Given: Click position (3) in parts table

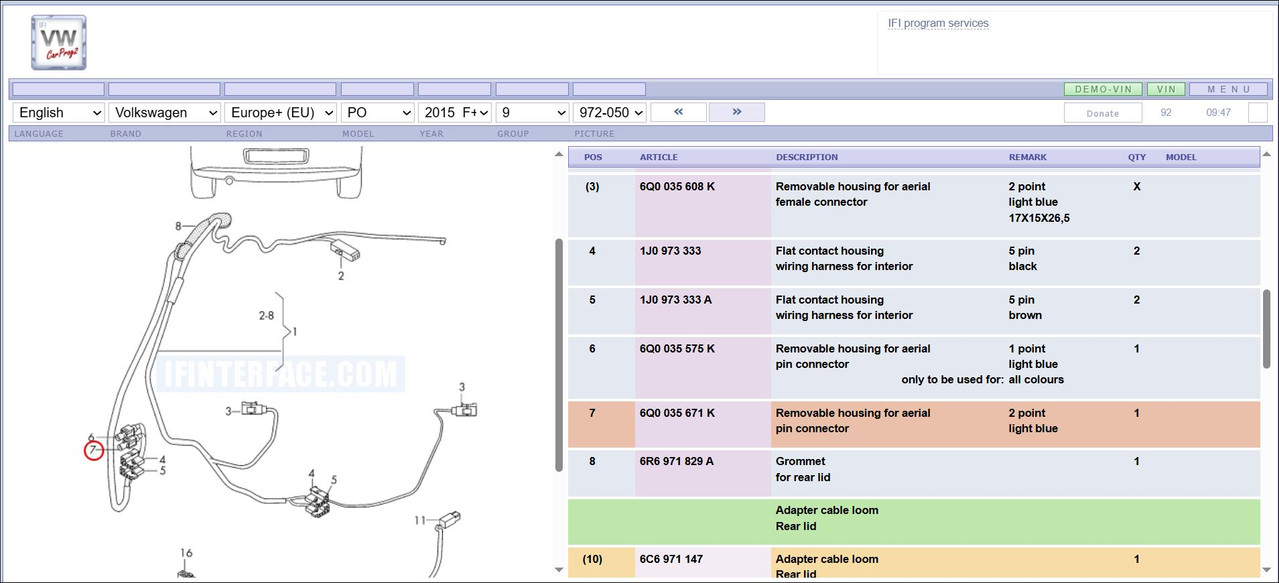Looking at the screenshot, I should pyautogui.click(x=592, y=187).
